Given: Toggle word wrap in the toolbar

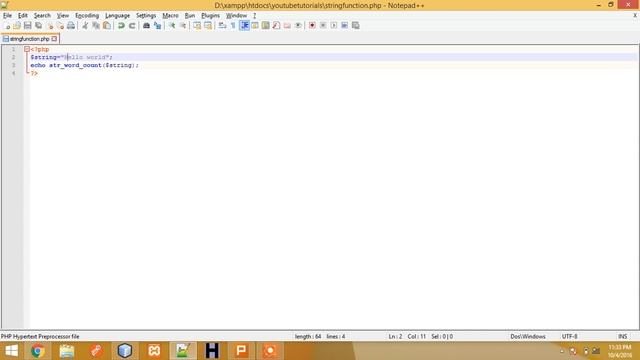Looking at the screenshot, I should tap(222, 25).
